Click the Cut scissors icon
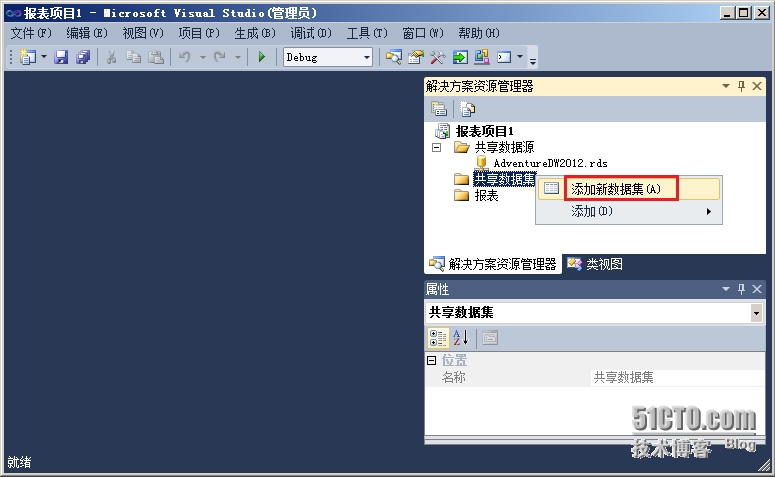 (112, 57)
